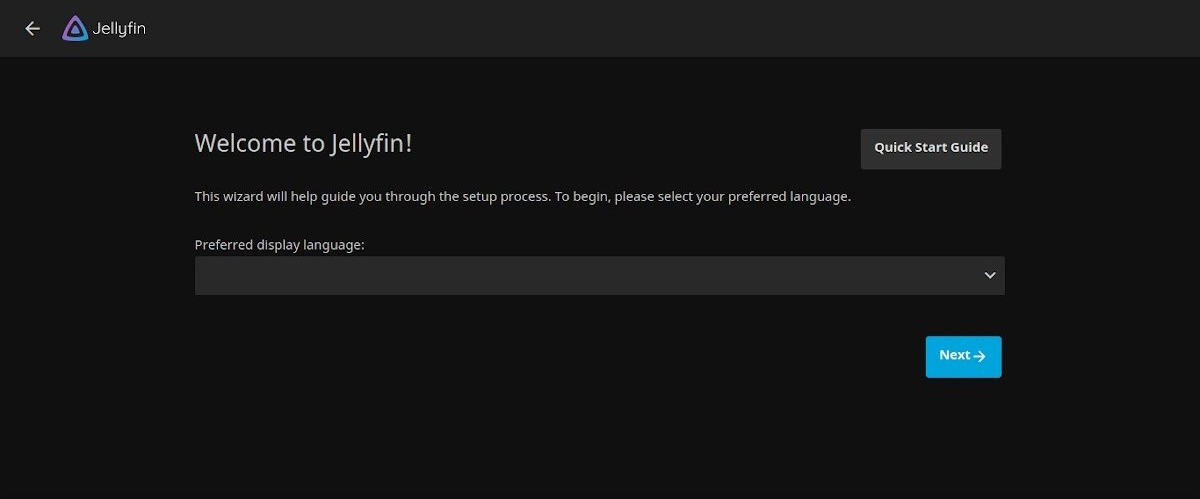This screenshot has width=1200, height=499.
Task: Click 'Jellyfin!' at the heading's end
Action: (x=371, y=143)
